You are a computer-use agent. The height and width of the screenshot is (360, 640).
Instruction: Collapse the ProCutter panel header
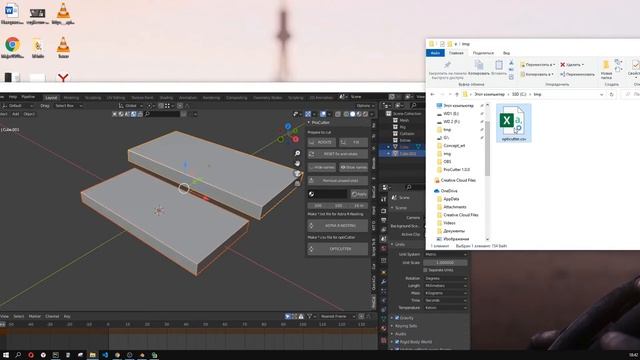[x=320, y=122]
